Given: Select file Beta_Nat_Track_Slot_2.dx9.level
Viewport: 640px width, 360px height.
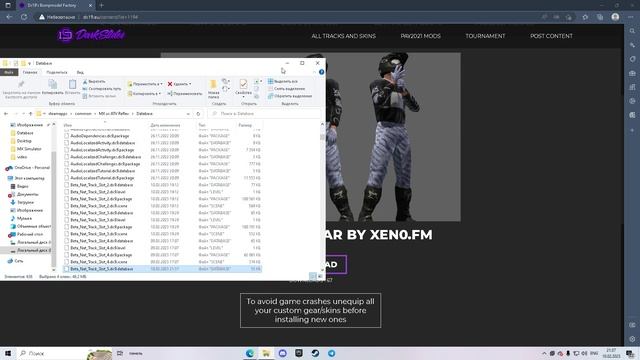Looking at the screenshot, I should (x=98, y=192).
